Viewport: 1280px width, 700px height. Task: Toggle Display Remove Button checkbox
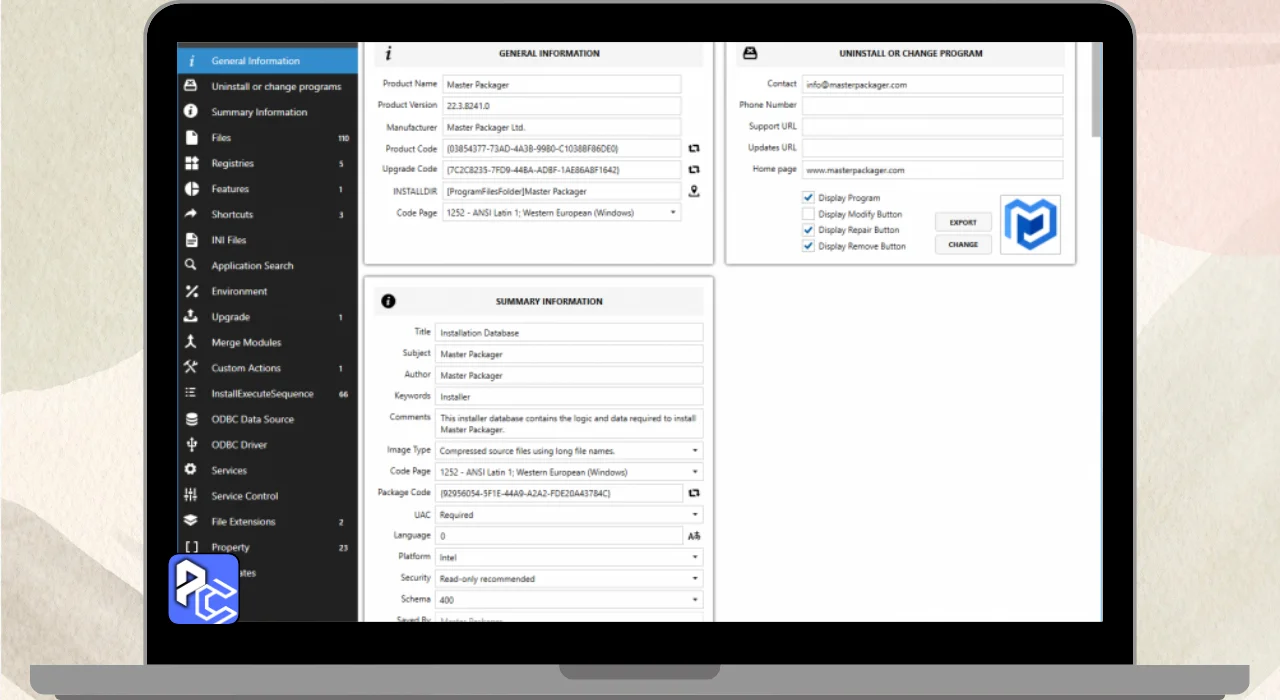pos(808,246)
